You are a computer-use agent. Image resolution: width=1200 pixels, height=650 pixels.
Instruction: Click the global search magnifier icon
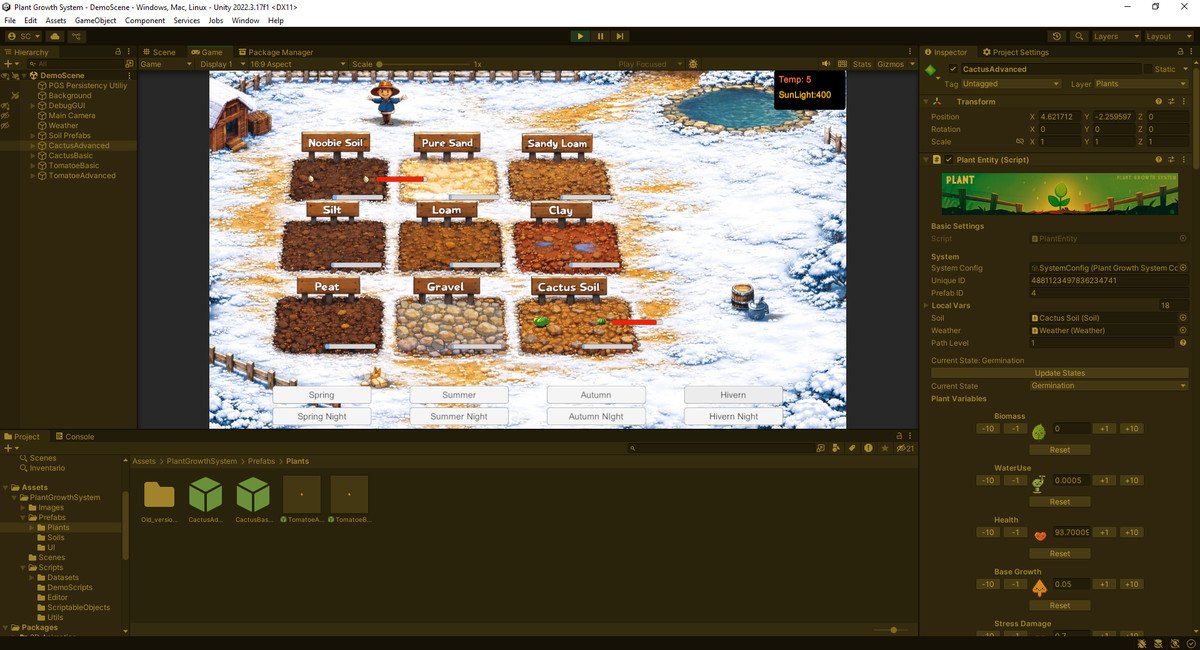coord(1080,36)
